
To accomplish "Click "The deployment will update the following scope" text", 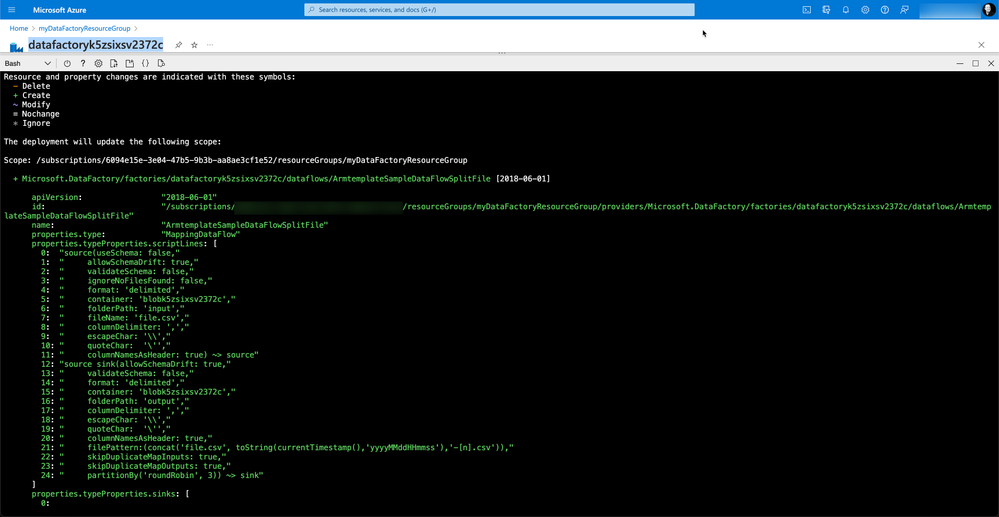I will (113, 142).
